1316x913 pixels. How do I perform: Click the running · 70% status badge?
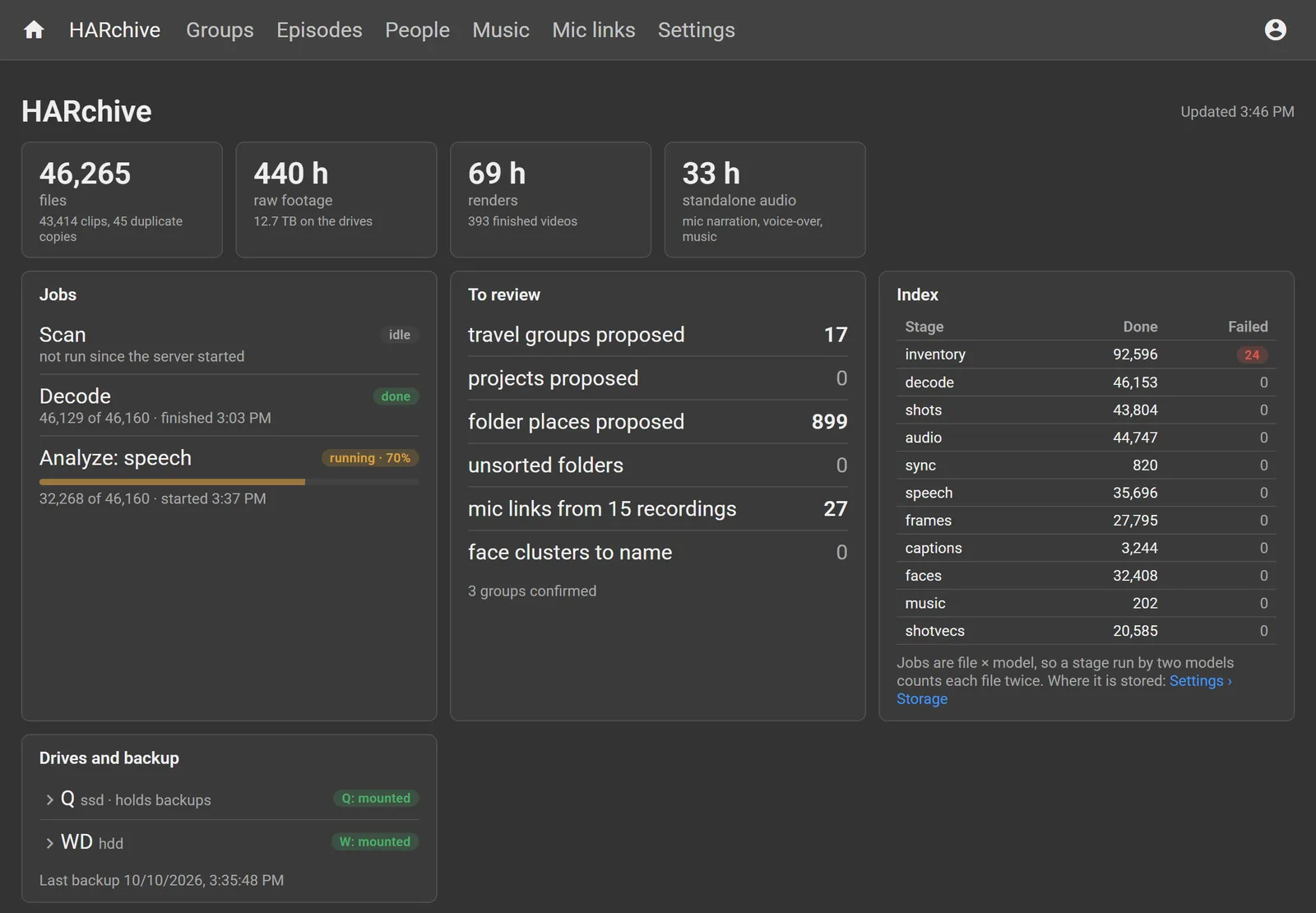369,458
